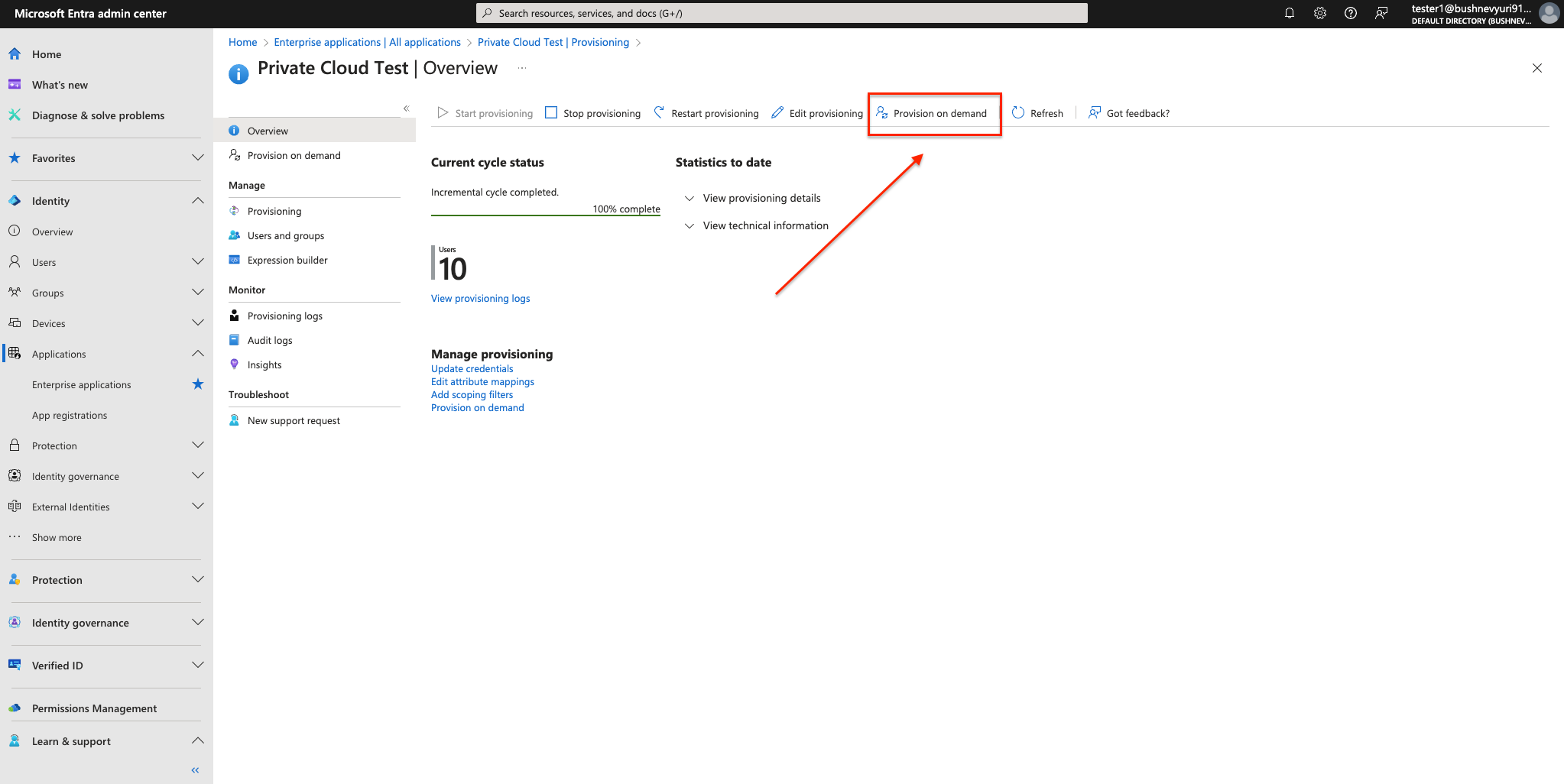The height and width of the screenshot is (784, 1564).
Task: Click Edit attribute mappings link
Action: pos(482,381)
